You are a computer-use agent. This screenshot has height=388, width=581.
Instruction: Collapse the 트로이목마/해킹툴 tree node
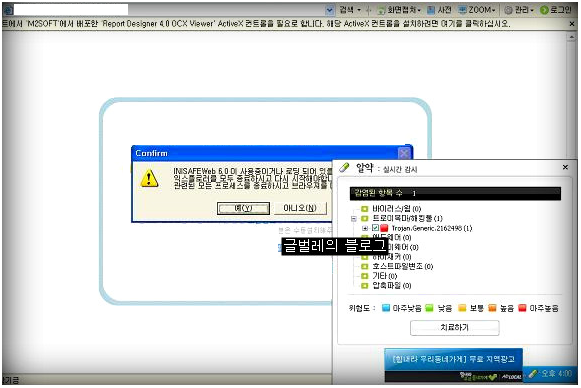coord(353,219)
